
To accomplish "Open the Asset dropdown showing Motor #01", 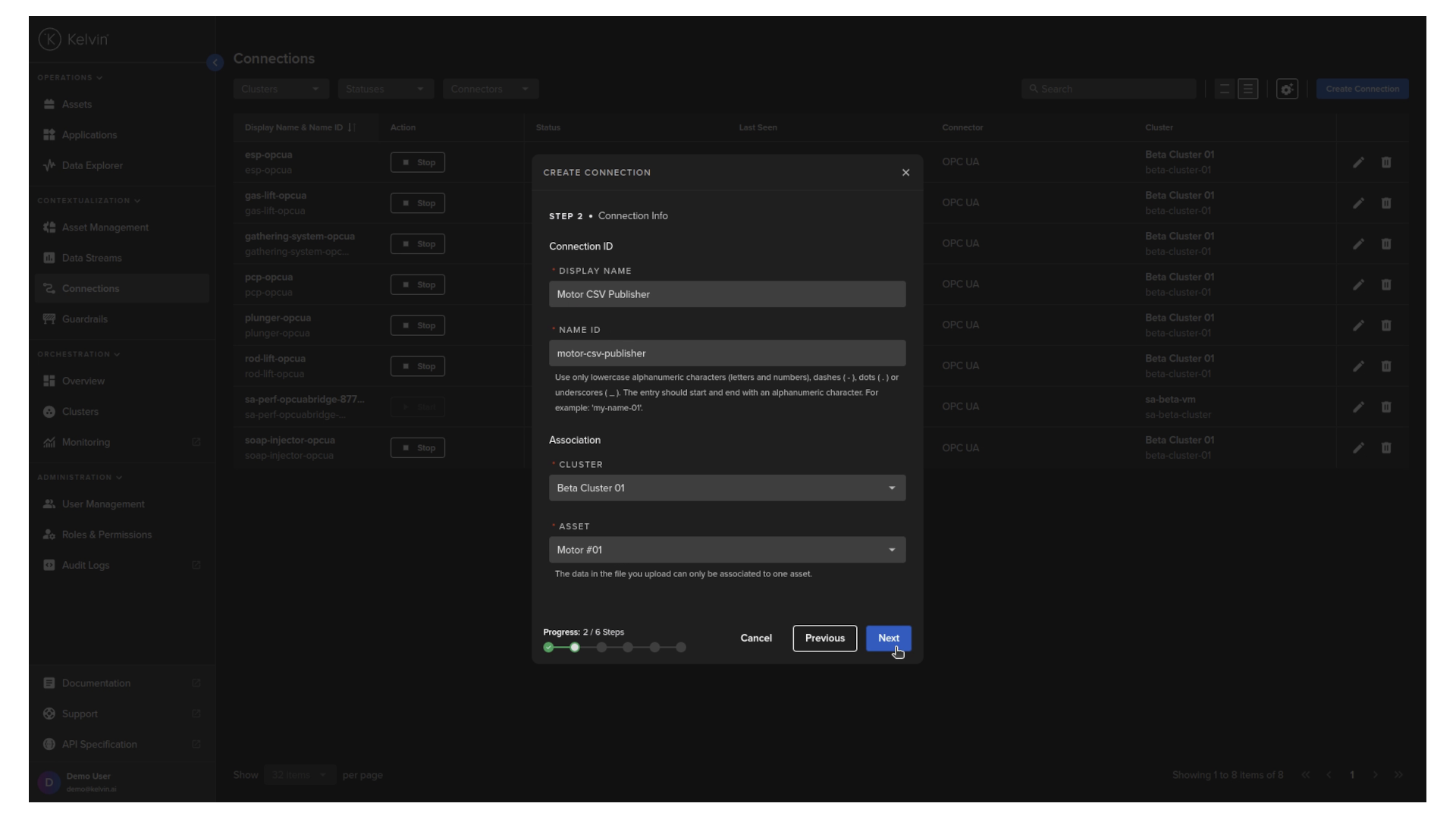I will coord(726,550).
